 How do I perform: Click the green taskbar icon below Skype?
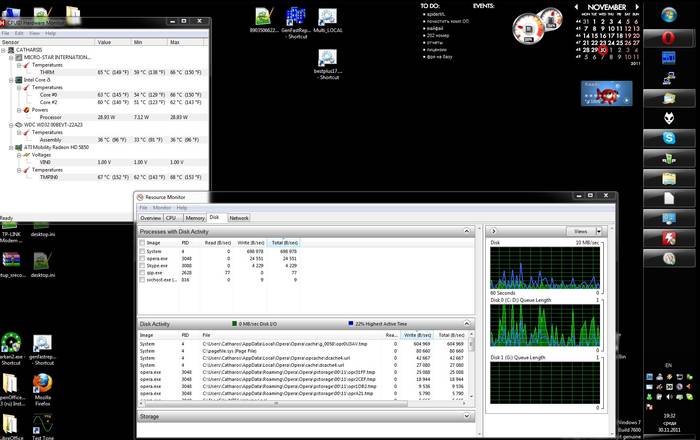[x=669, y=158]
